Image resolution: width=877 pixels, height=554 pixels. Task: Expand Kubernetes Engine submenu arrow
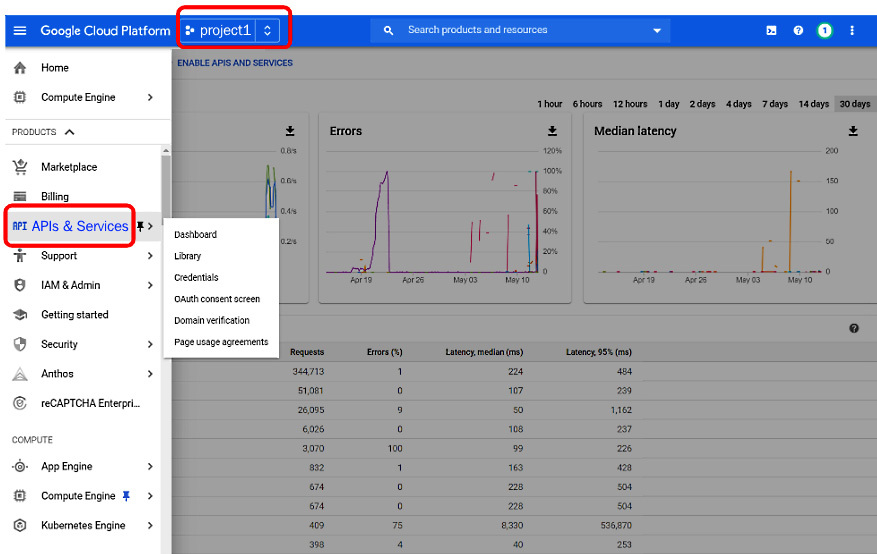click(150, 525)
